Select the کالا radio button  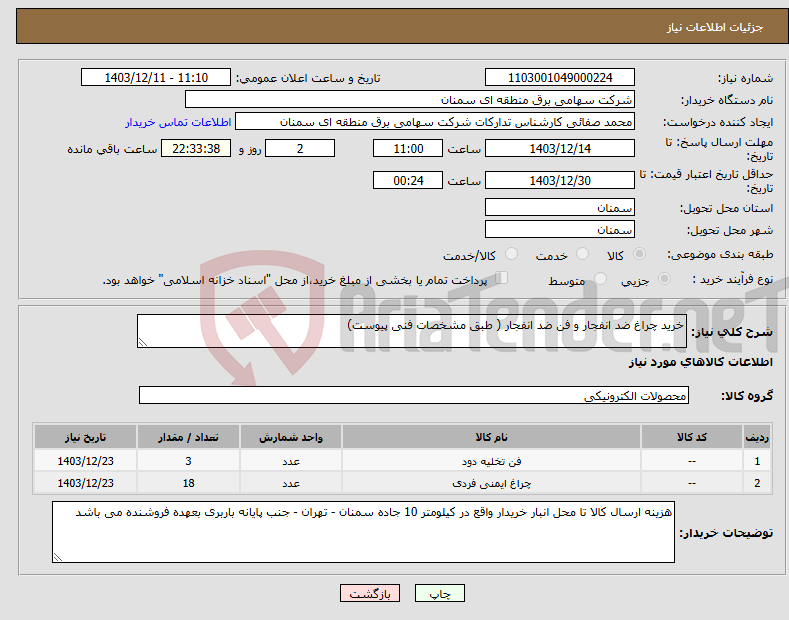pos(639,254)
